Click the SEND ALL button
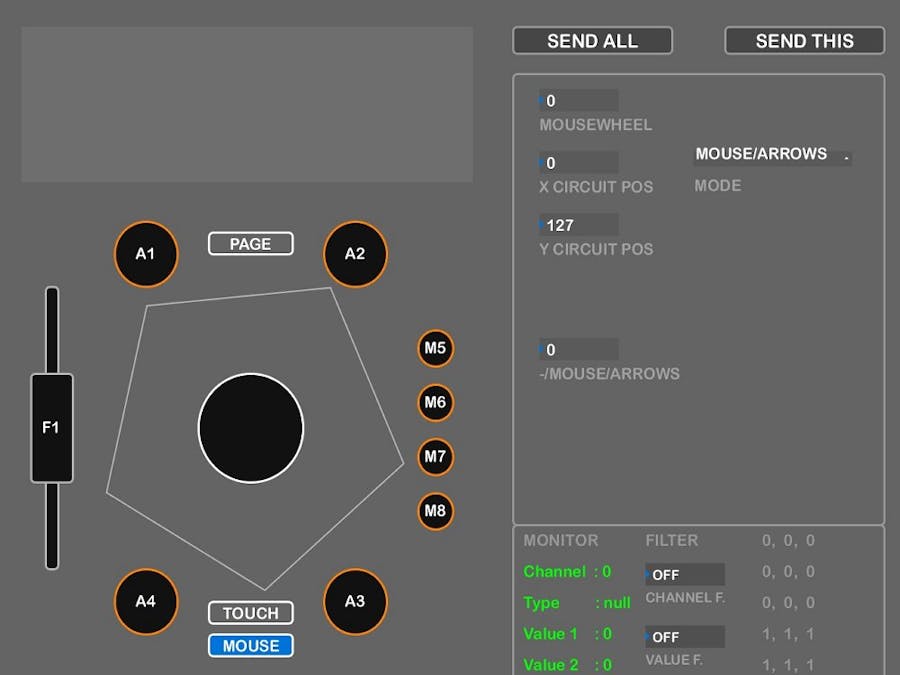Image resolution: width=900 pixels, height=675 pixels. coord(592,40)
